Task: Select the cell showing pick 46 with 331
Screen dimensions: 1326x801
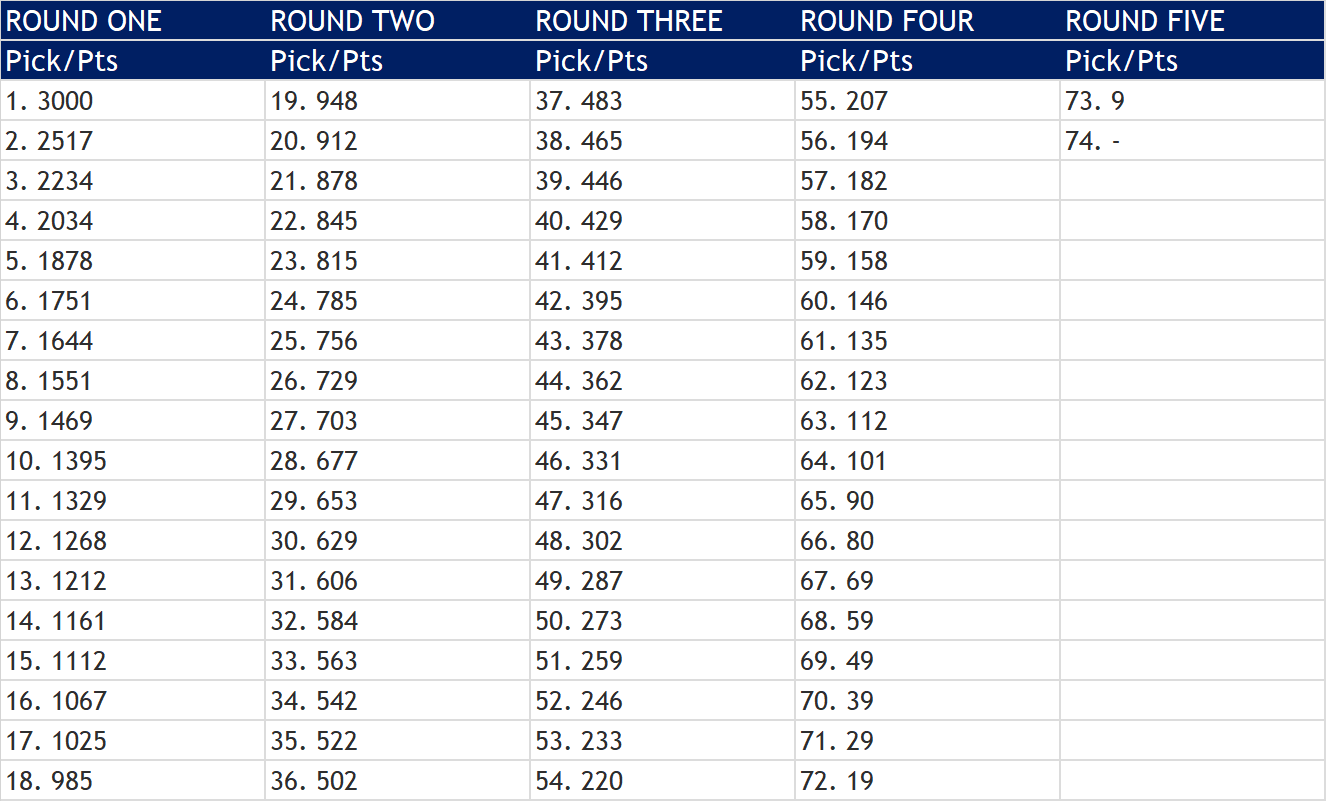Action: point(663,461)
